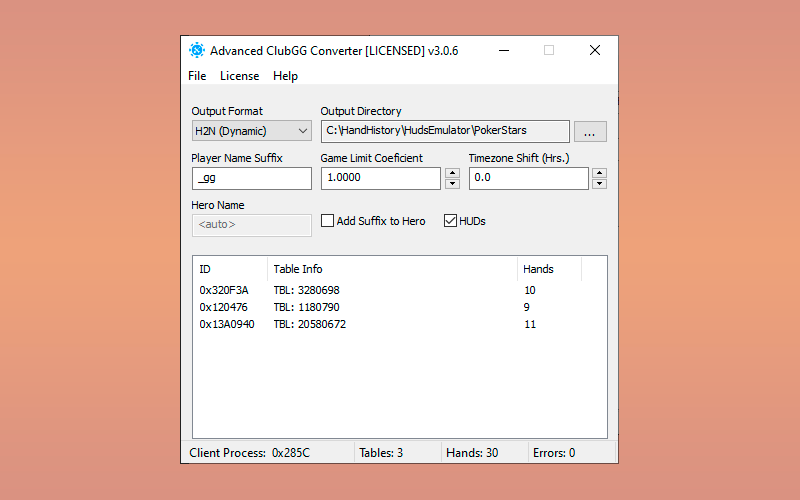The width and height of the screenshot is (800, 500).
Task: Close the converter window
Action: coord(595,51)
